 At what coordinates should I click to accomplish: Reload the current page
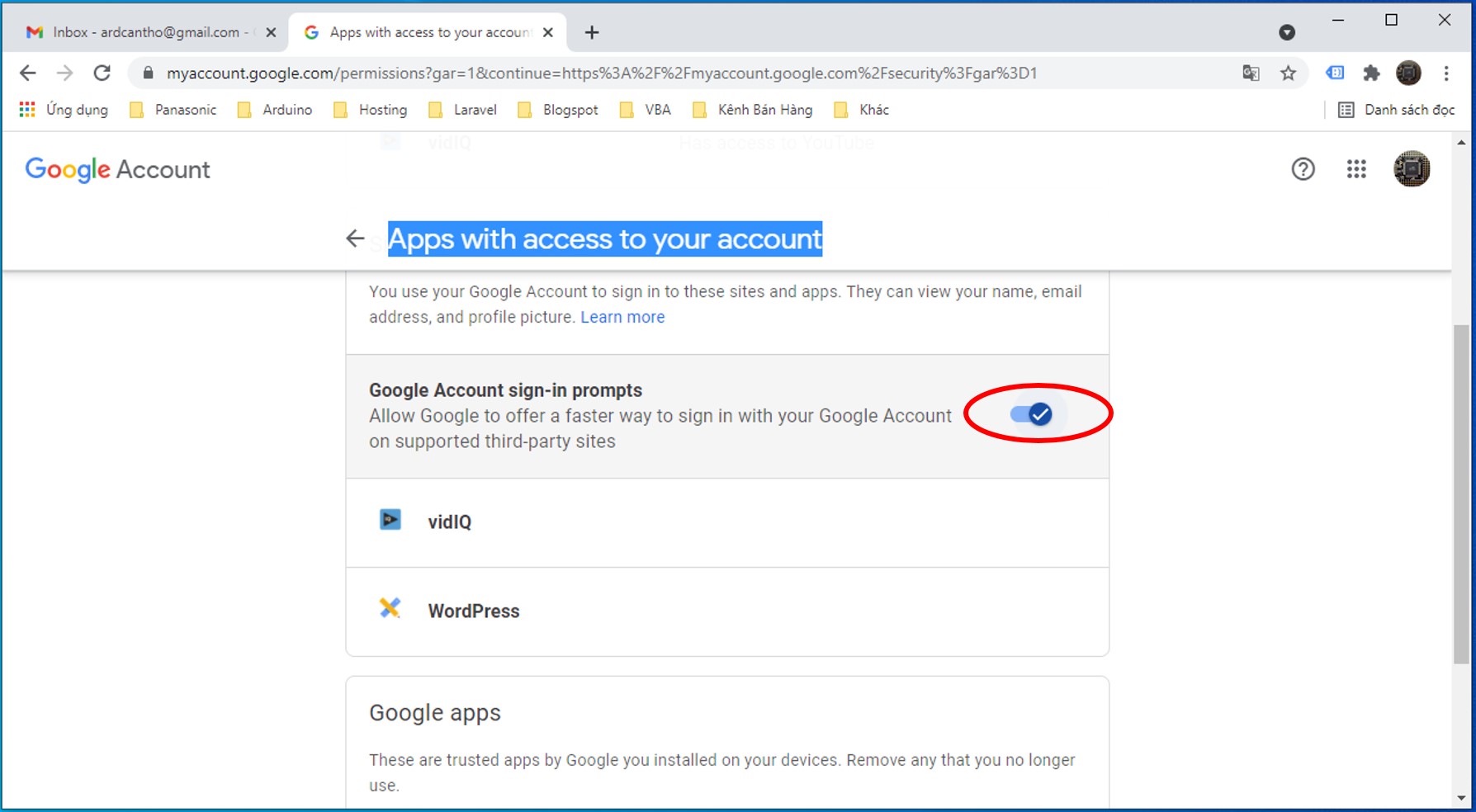[x=102, y=73]
